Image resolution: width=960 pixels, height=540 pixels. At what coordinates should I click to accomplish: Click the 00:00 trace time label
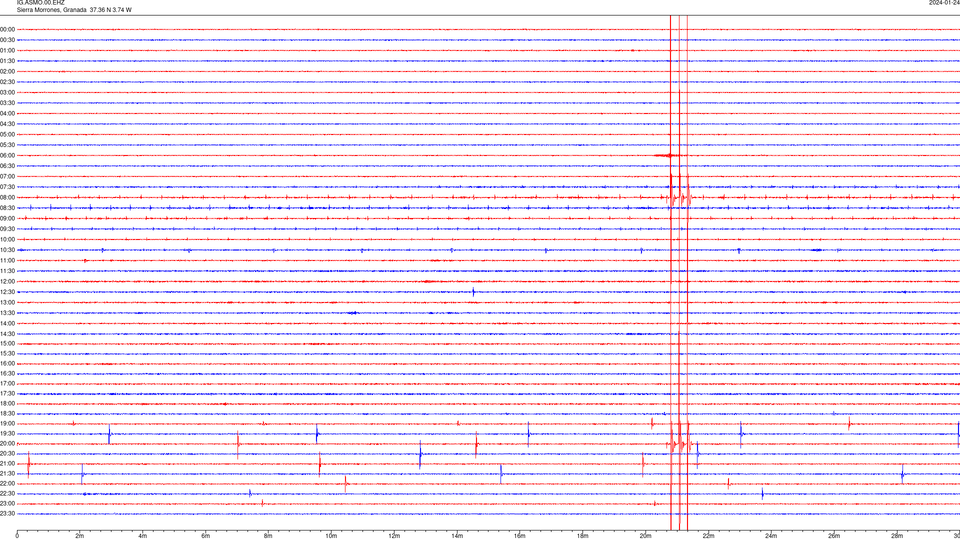tap(7, 29)
